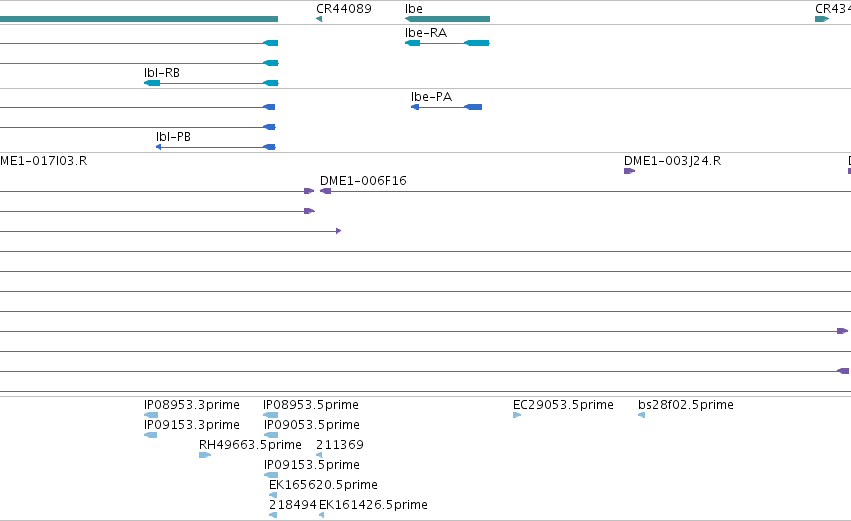Image resolution: width=851 pixels, height=521 pixels.
Task: Select the RH49663.5prime right-arrow glyph
Action: (x=205, y=455)
